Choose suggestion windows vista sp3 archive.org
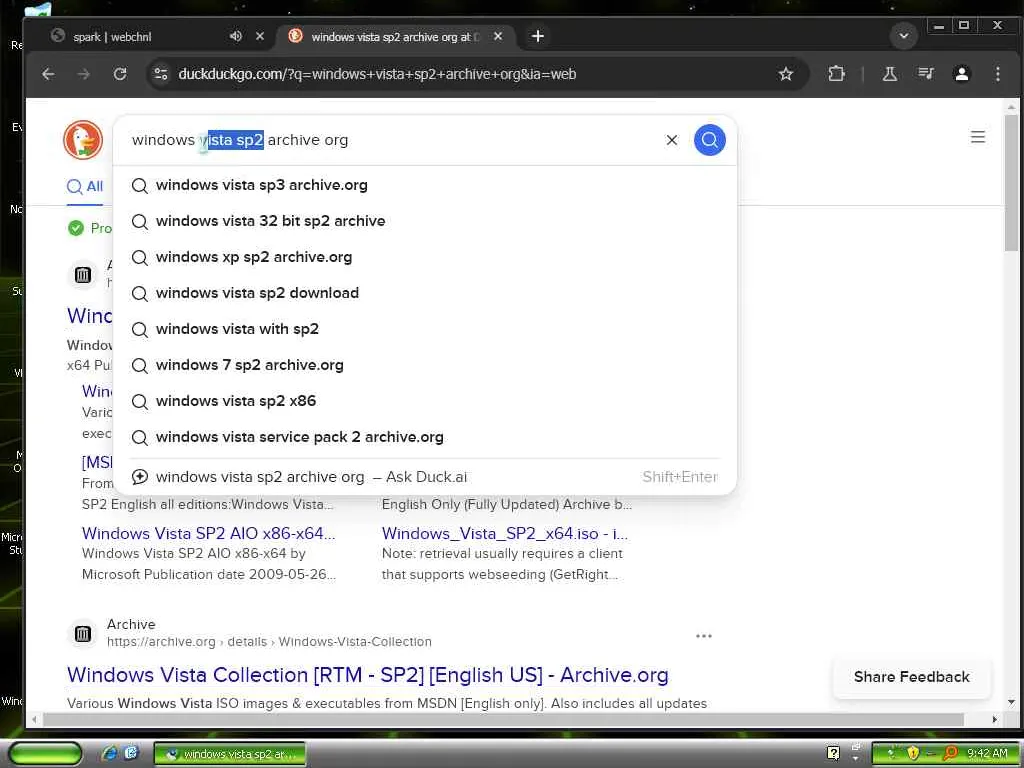Image resolution: width=1024 pixels, height=768 pixels. [x=425, y=185]
